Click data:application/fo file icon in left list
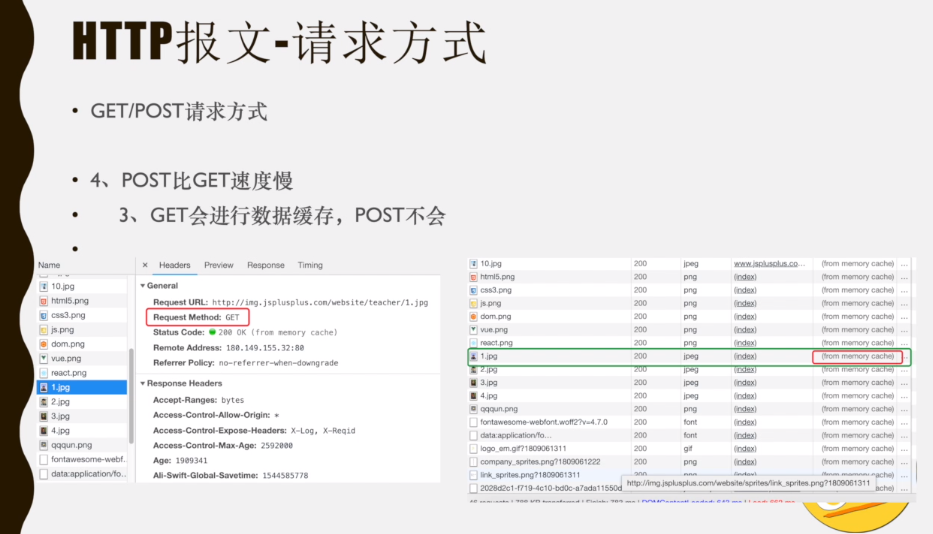The height and width of the screenshot is (534, 933). coord(43,474)
